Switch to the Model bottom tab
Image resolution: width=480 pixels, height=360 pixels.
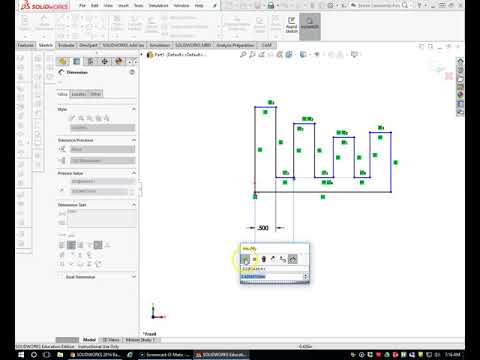pos(89,340)
